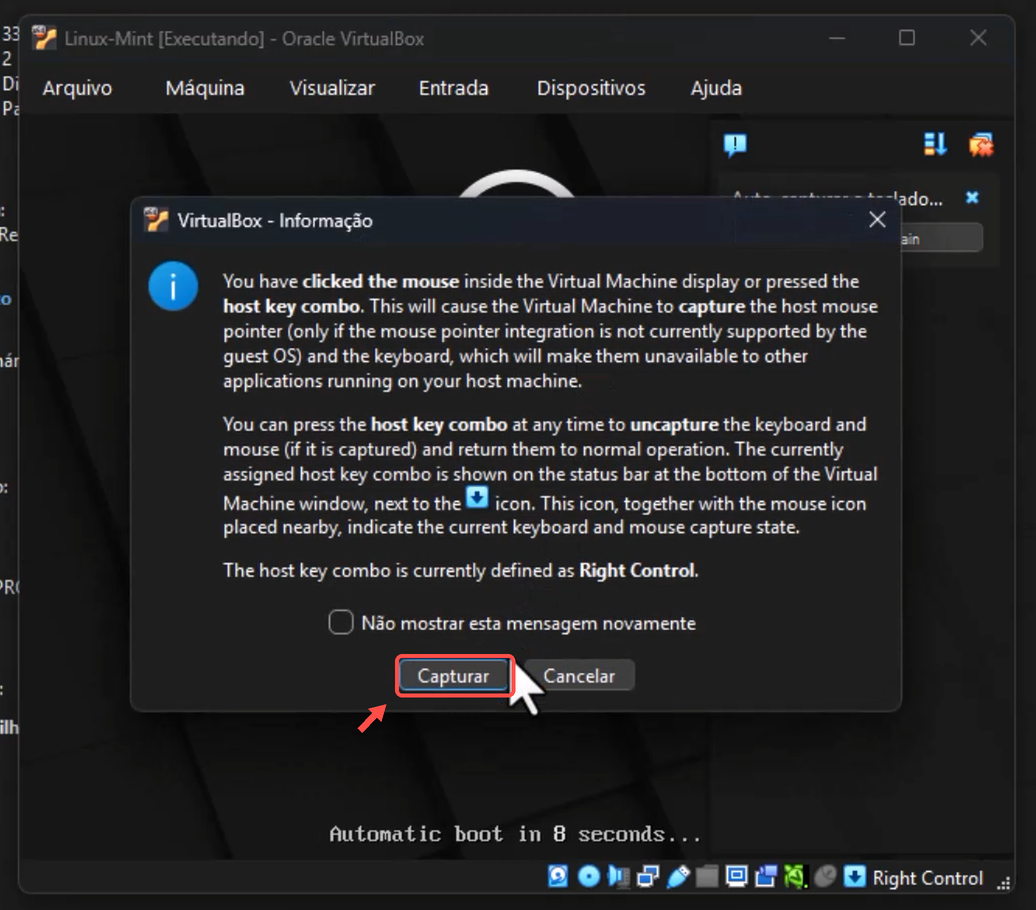Open the Dispositivos menu
This screenshot has height=910, width=1036.
(x=591, y=88)
